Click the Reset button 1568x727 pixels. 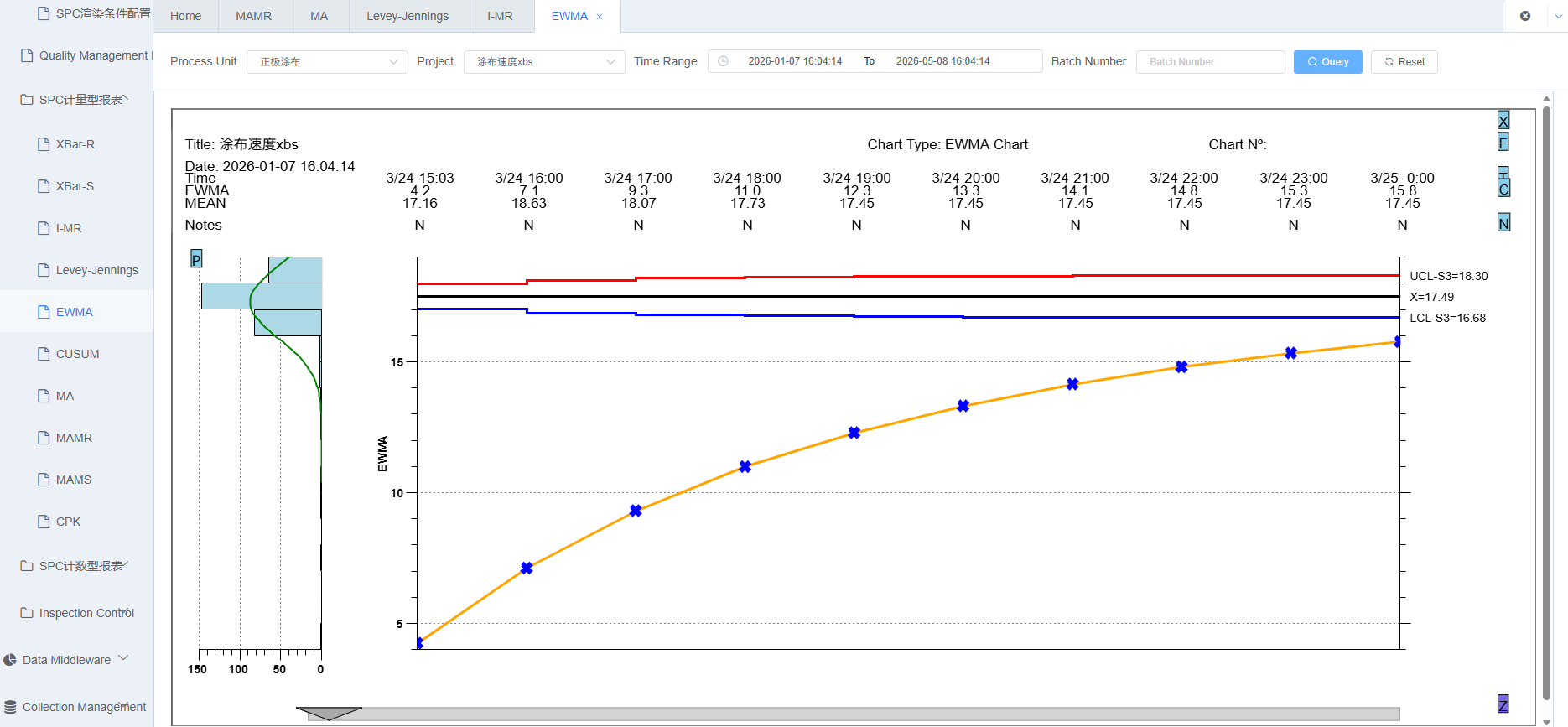pyautogui.click(x=1404, y=62)
